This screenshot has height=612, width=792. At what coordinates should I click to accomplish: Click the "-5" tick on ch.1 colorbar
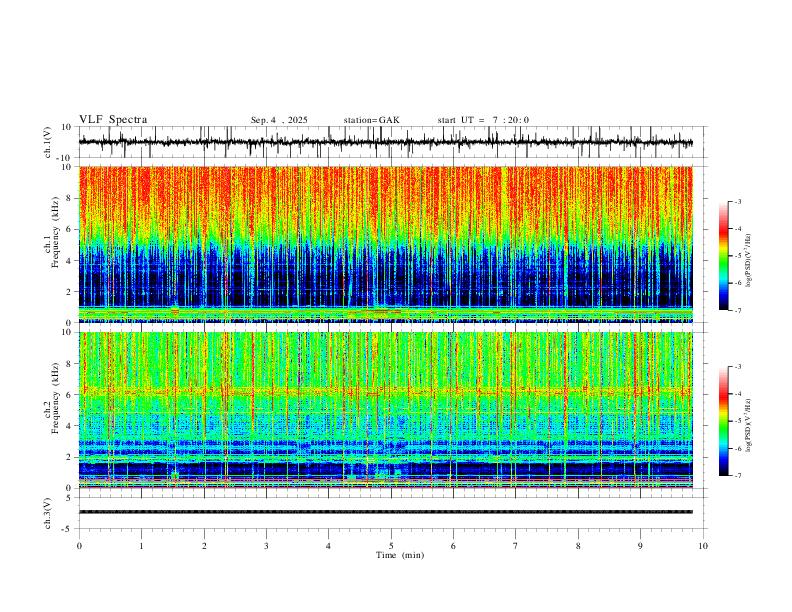point(737,256)
